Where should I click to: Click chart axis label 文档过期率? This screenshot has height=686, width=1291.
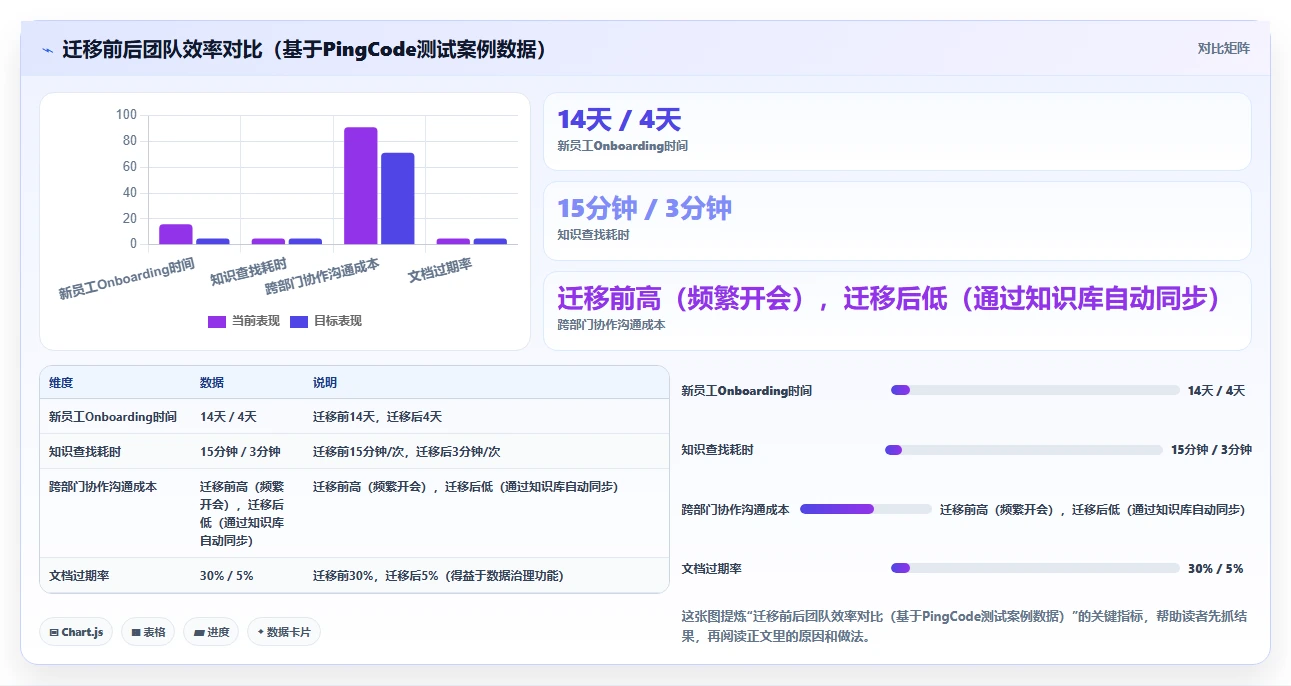point(440,269)
